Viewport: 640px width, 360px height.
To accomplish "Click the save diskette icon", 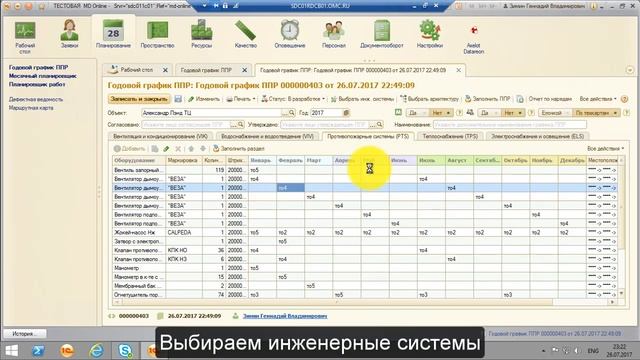I will [x=178, y=99].
